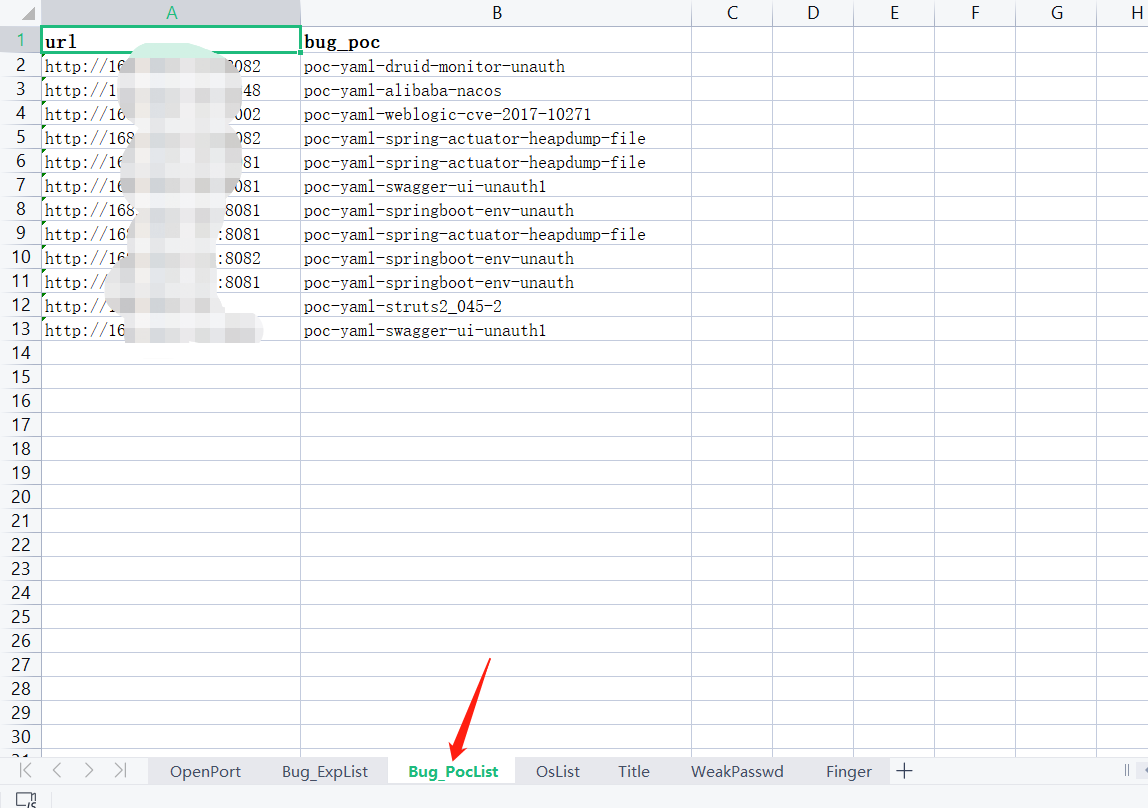
Task: Select cell 'poc-yaml-weblogic-cve-2017-10271'
Action: click(496, 114)
